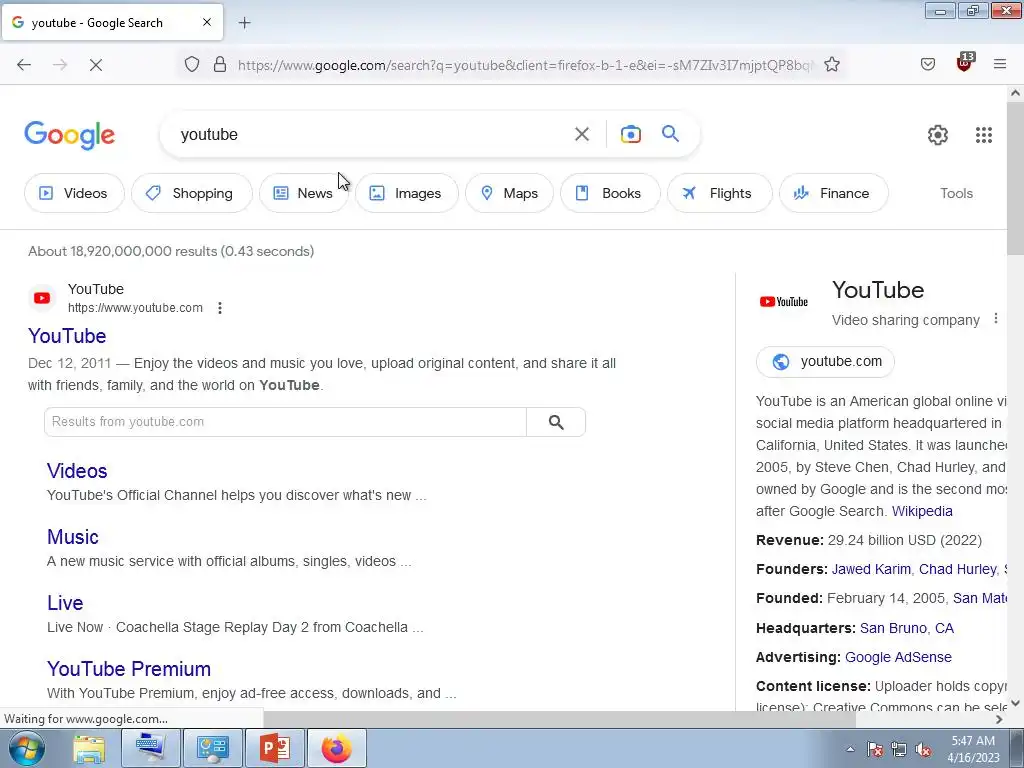Click the network status tray icon
Screen dimensions: 1024x768
point(899,750)
